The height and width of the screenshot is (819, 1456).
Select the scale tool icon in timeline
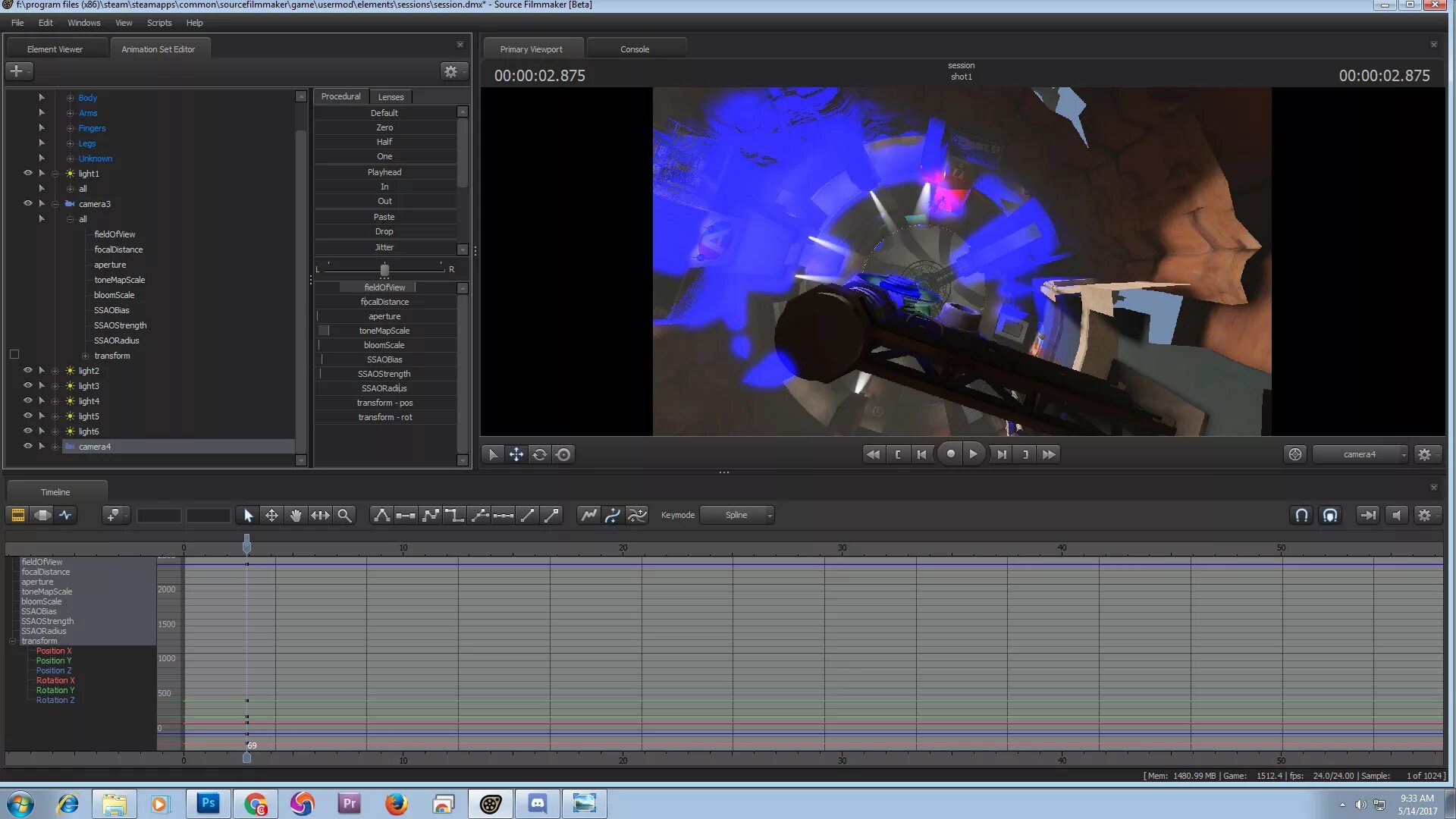point(320,515)
